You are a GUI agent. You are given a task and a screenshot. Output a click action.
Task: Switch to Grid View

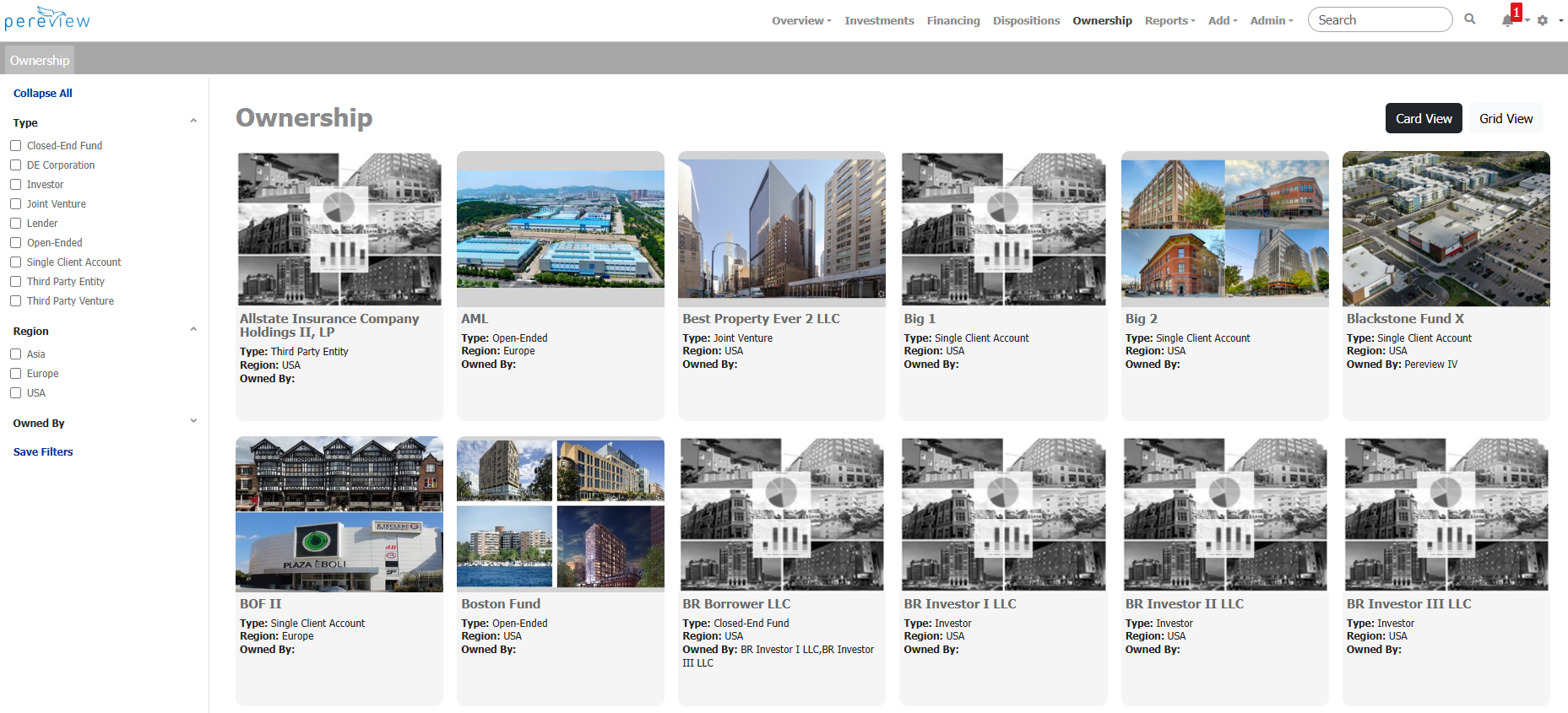pos(1506,119)
